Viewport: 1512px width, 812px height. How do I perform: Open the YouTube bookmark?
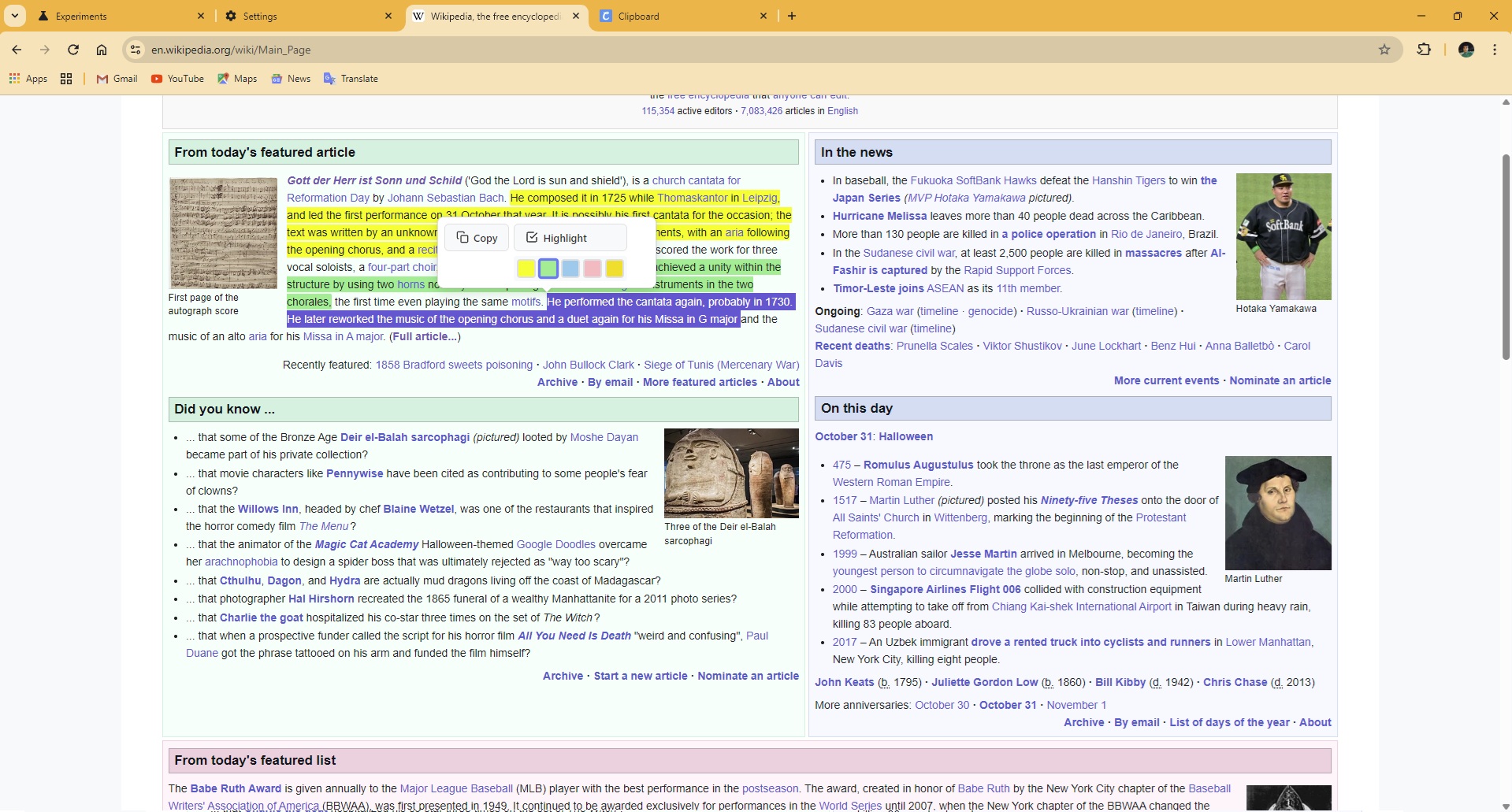coord(177,79)
